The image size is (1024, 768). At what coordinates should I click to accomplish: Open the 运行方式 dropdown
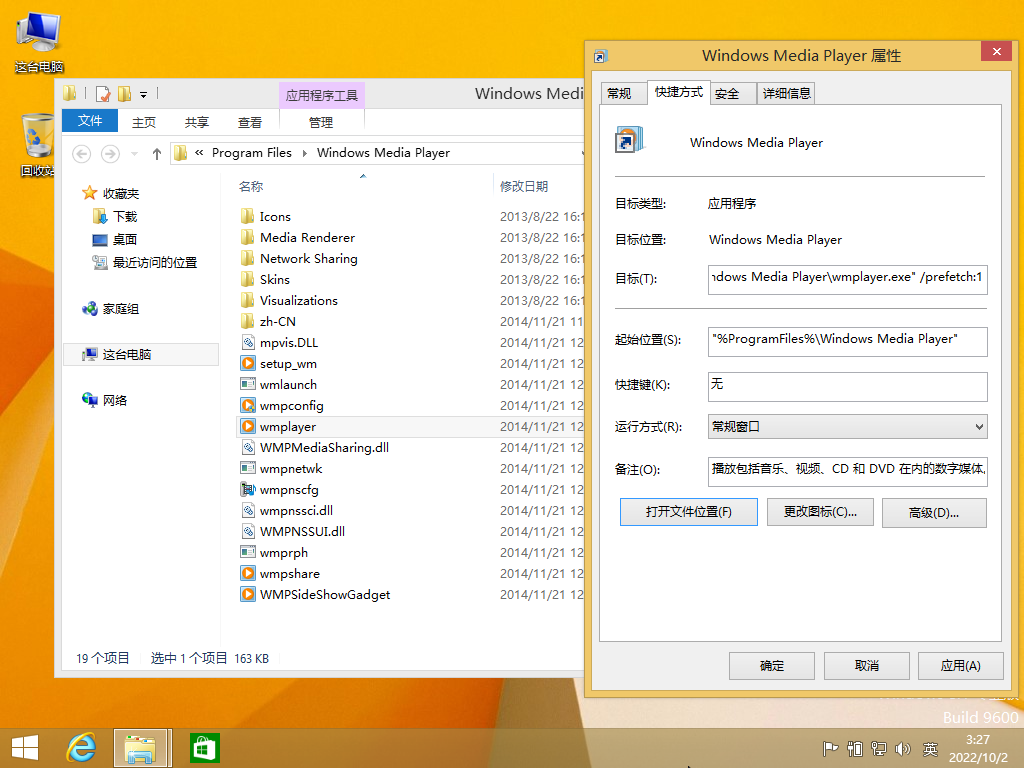tap(847, 426)
